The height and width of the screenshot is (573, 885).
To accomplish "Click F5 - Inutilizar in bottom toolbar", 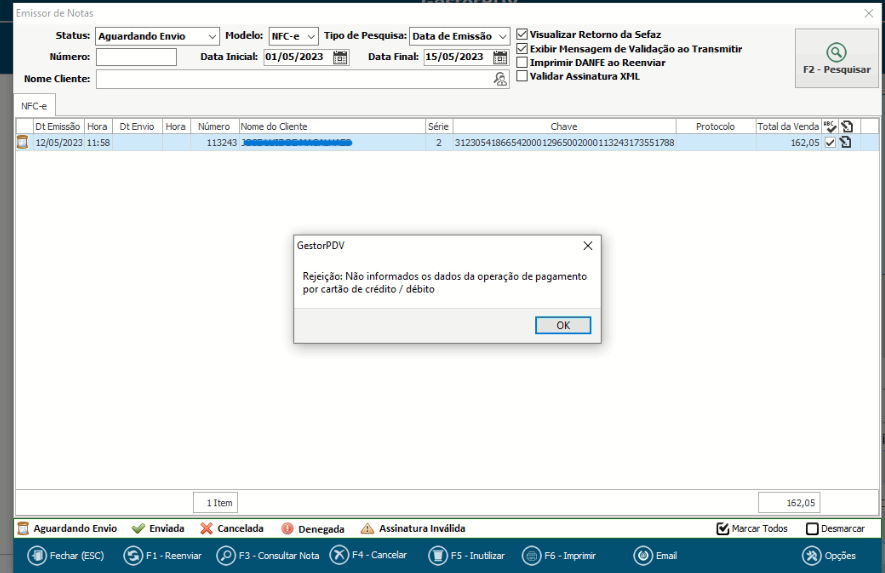I will [467, 556].
